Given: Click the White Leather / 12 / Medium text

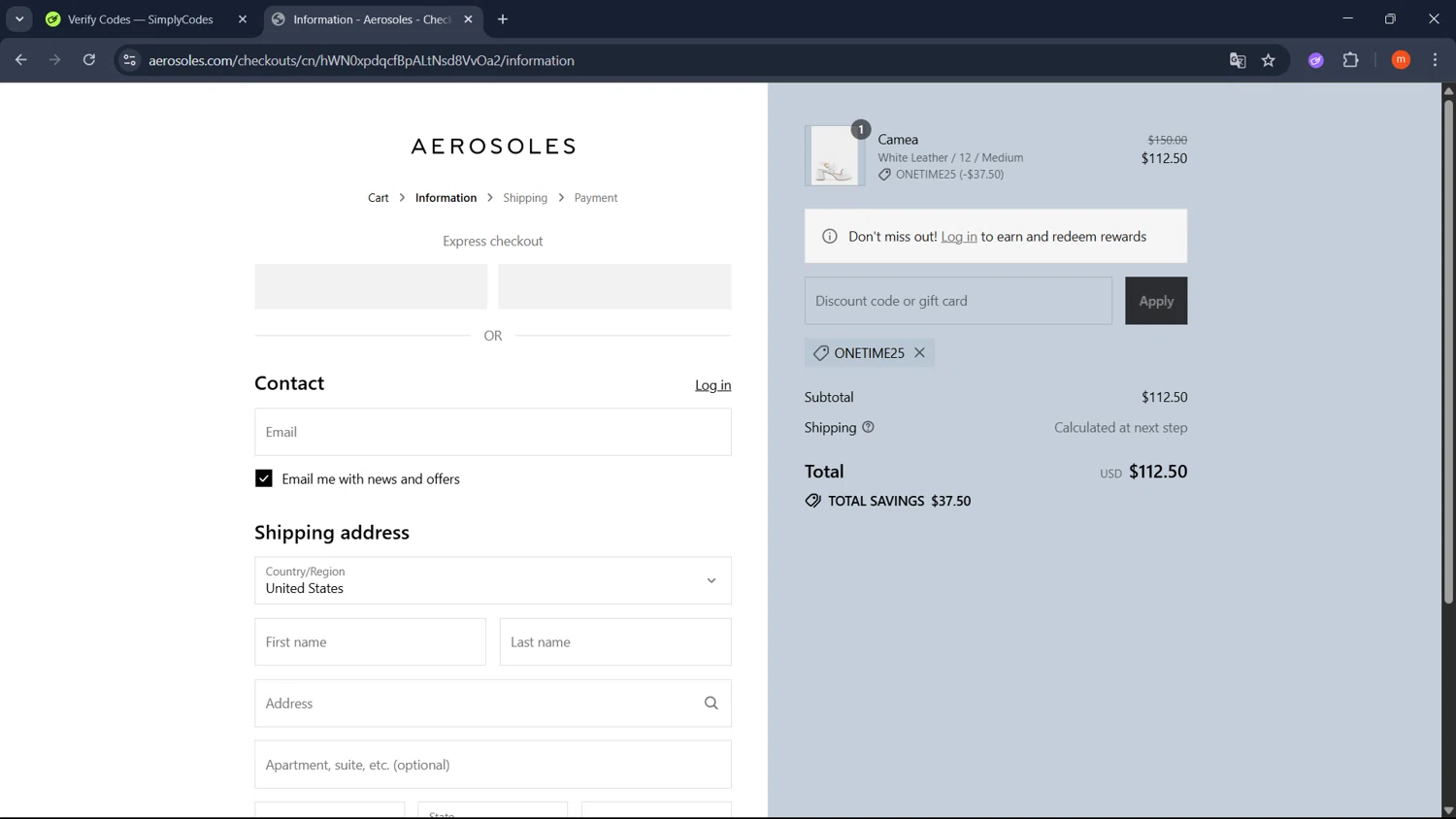Looking at the screenshot, I should 950,157.
